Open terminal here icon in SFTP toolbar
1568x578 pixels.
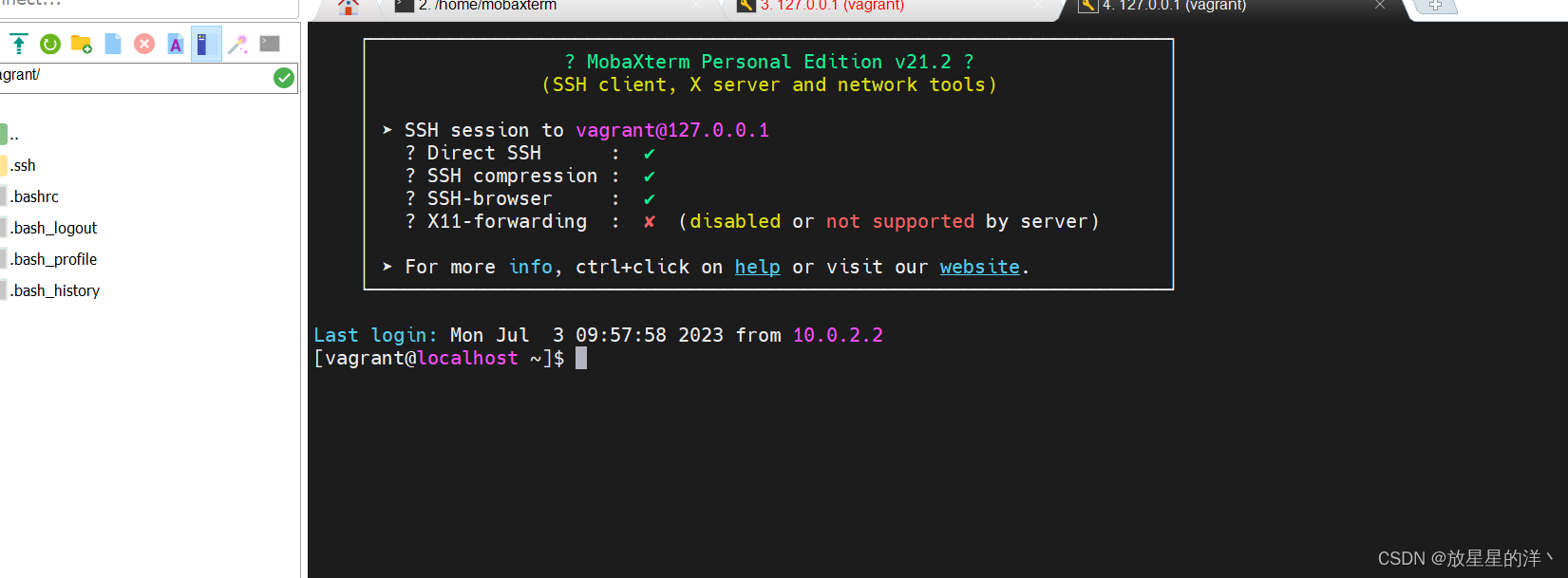tap(270, 44)
